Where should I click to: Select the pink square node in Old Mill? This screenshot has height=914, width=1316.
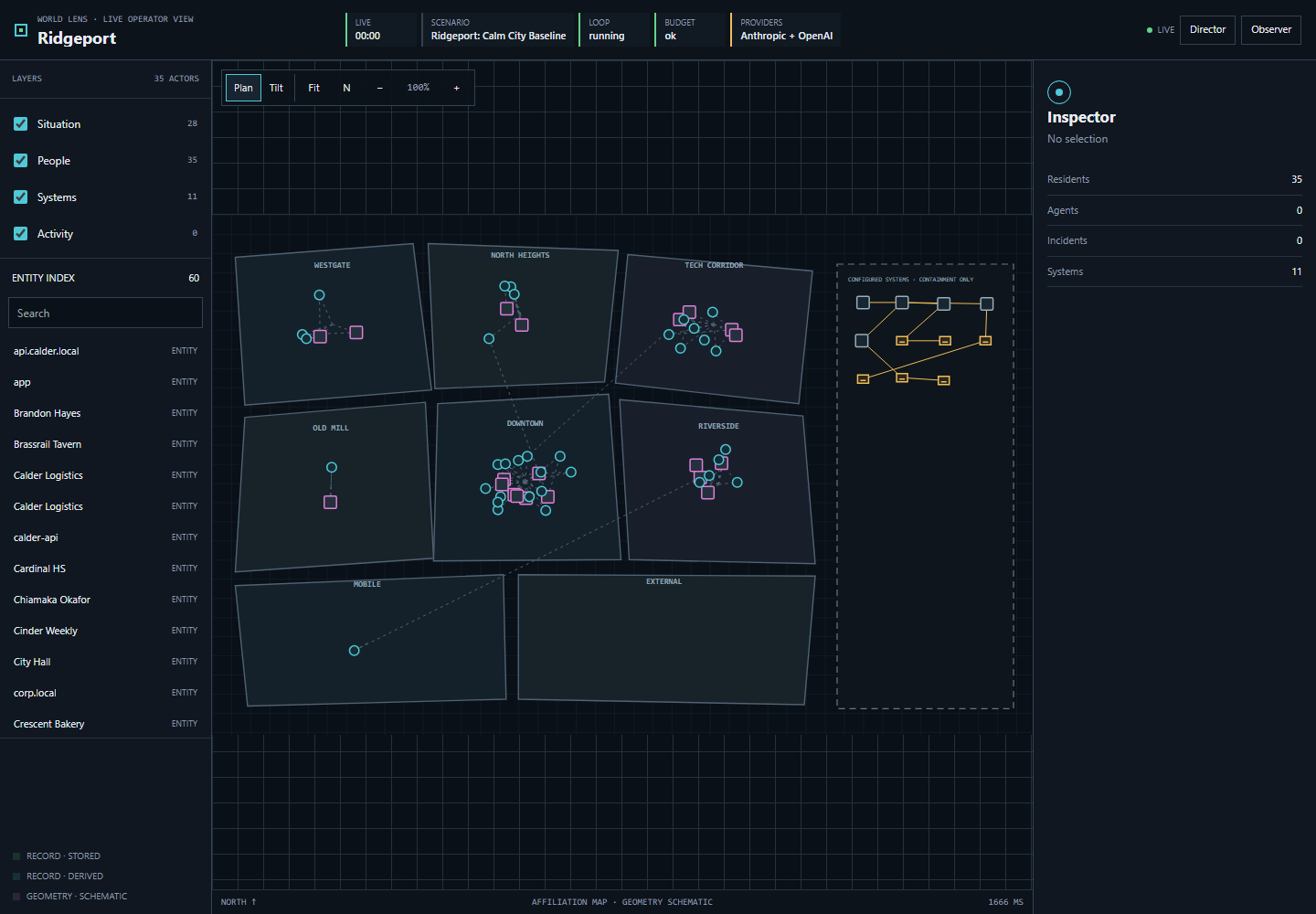tap(331, 503)
